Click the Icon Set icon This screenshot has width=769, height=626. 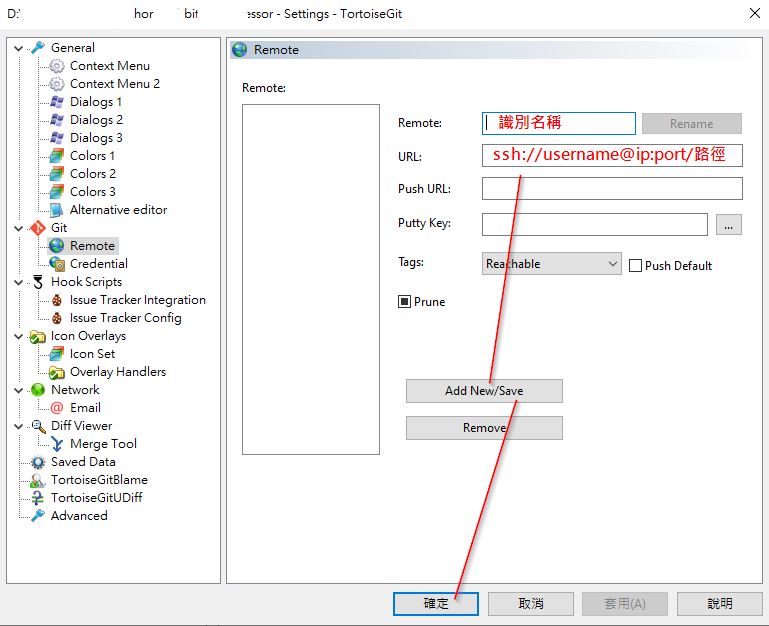pos(57,354)
